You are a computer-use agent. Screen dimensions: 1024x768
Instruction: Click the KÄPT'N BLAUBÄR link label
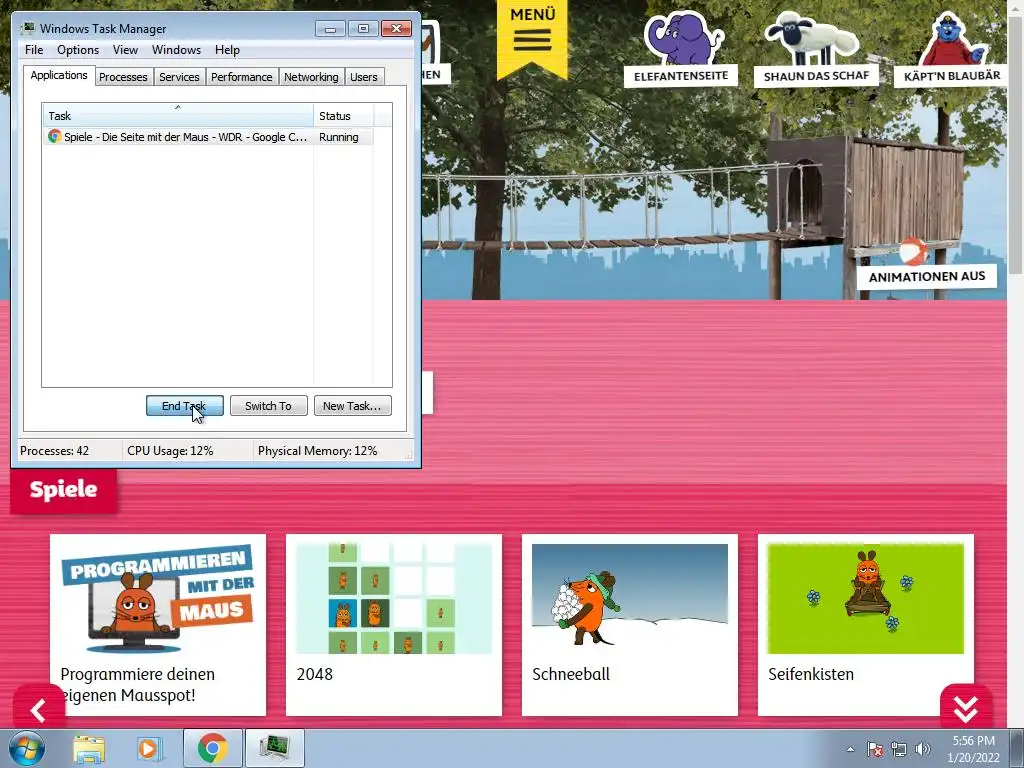tap(952, 76)
